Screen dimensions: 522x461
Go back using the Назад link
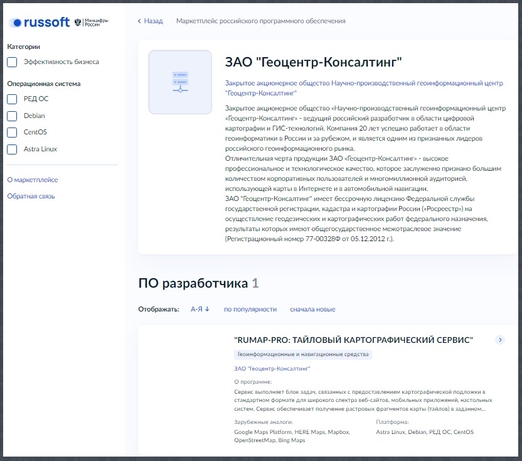pyautogui.click(x=150, y=21)
